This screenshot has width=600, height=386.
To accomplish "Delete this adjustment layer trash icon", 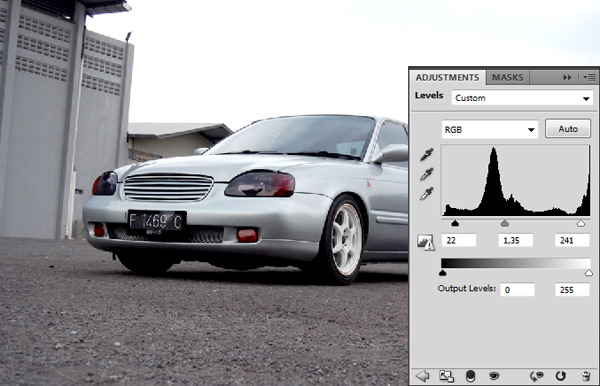I will coord(586,376).
